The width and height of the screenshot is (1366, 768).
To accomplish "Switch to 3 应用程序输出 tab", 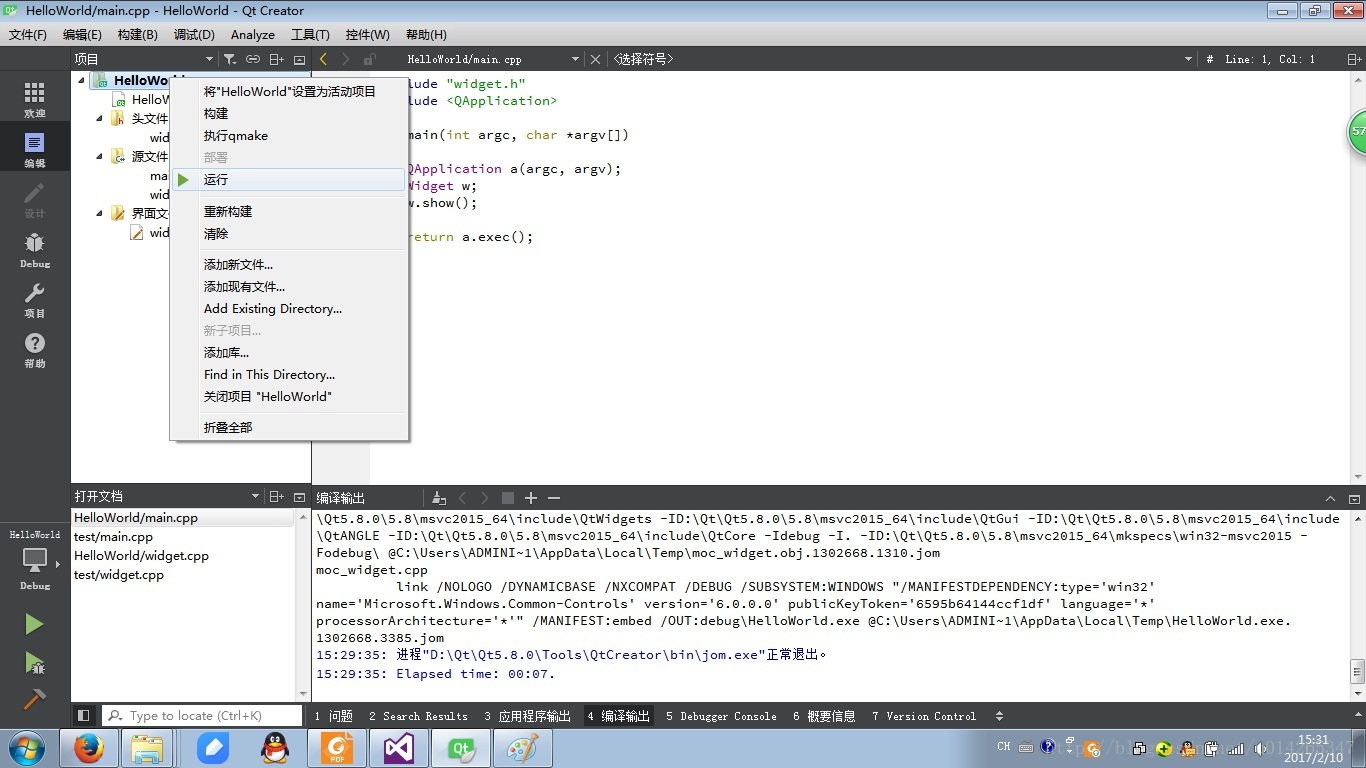I will point(527,716).
